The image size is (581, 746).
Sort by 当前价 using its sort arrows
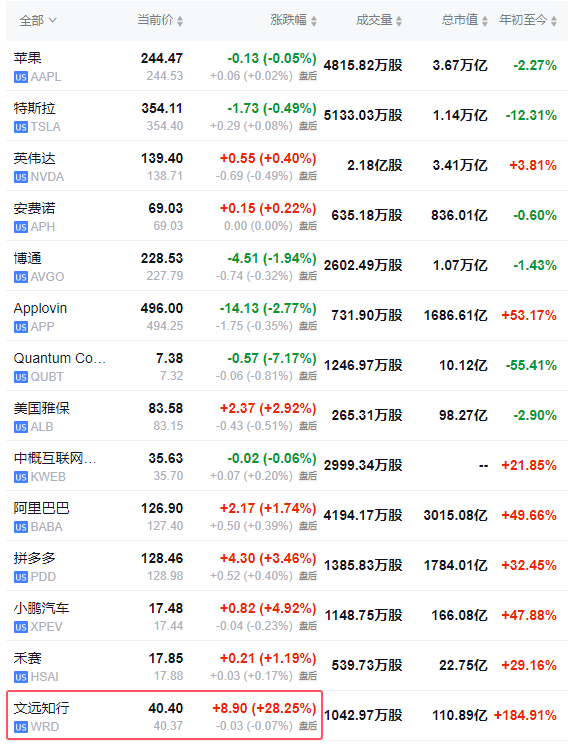pos(180,21)
